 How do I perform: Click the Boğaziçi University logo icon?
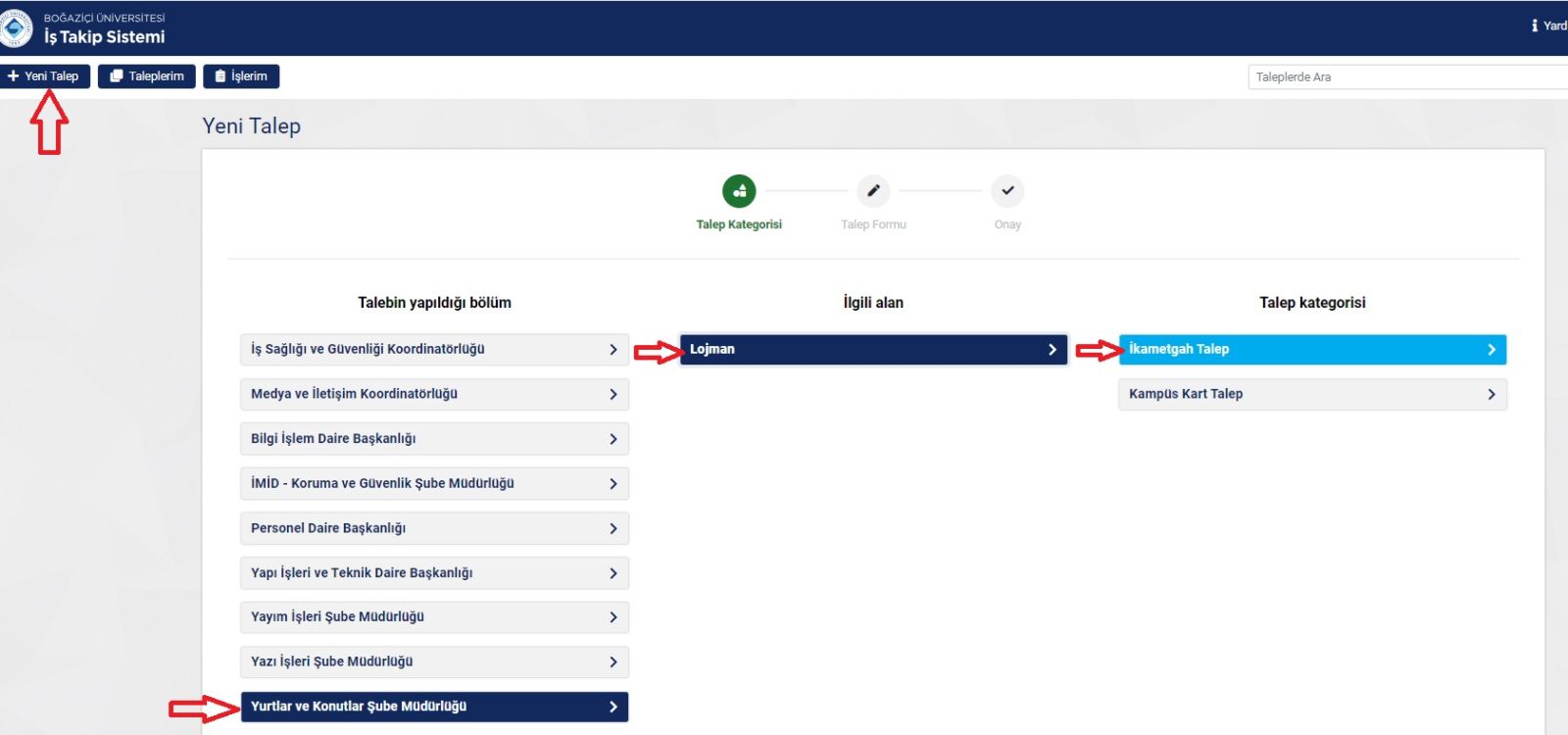(15, 27)
